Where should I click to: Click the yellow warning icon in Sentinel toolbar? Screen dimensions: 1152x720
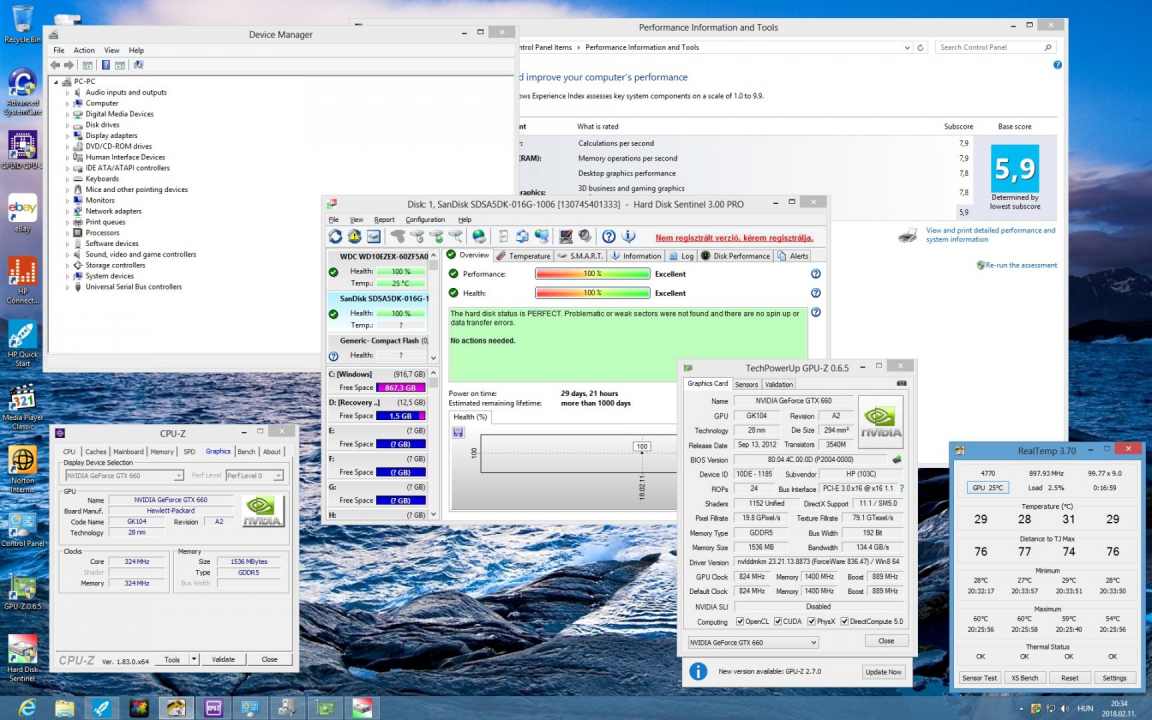coord(354,237)
